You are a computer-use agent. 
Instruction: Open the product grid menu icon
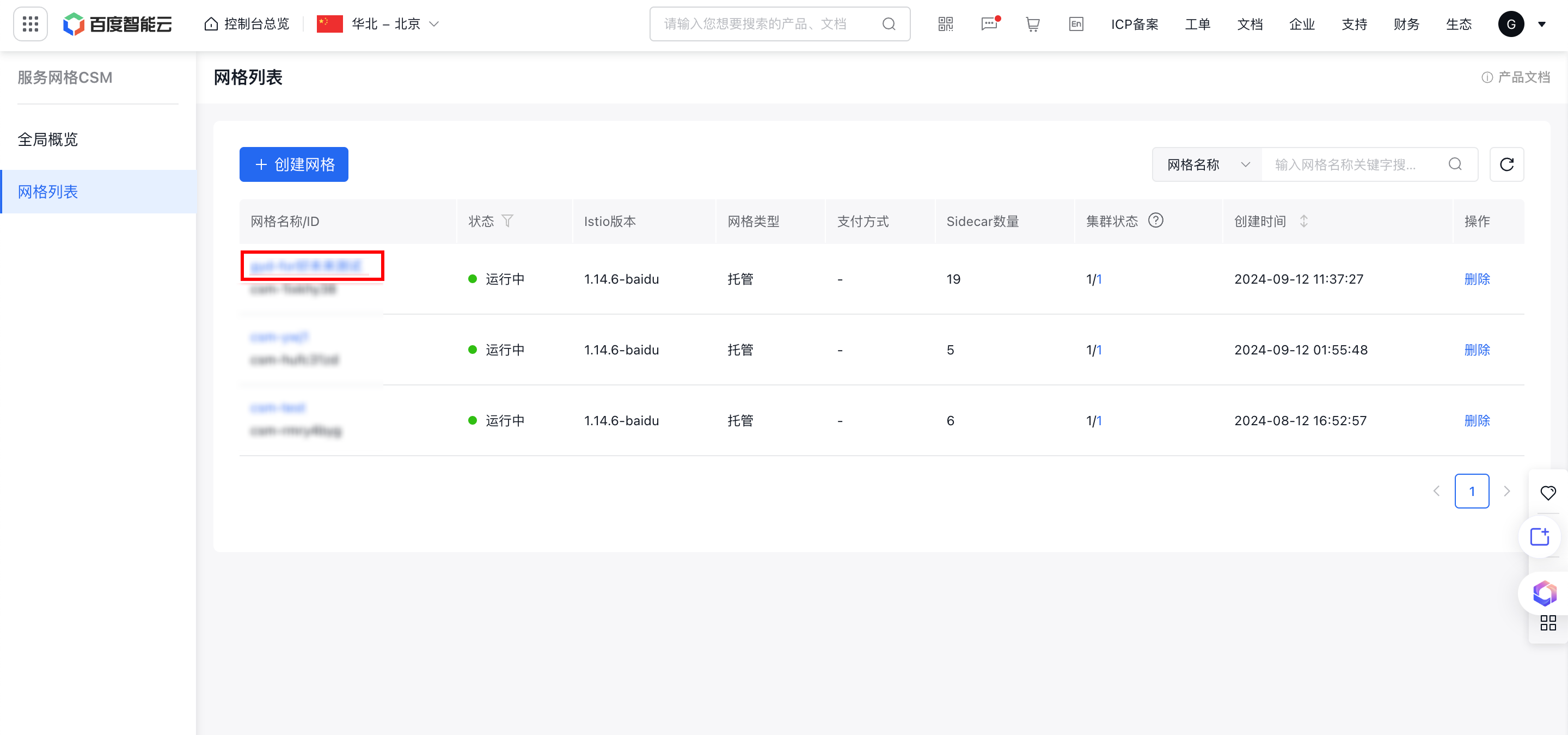[30, 24]
